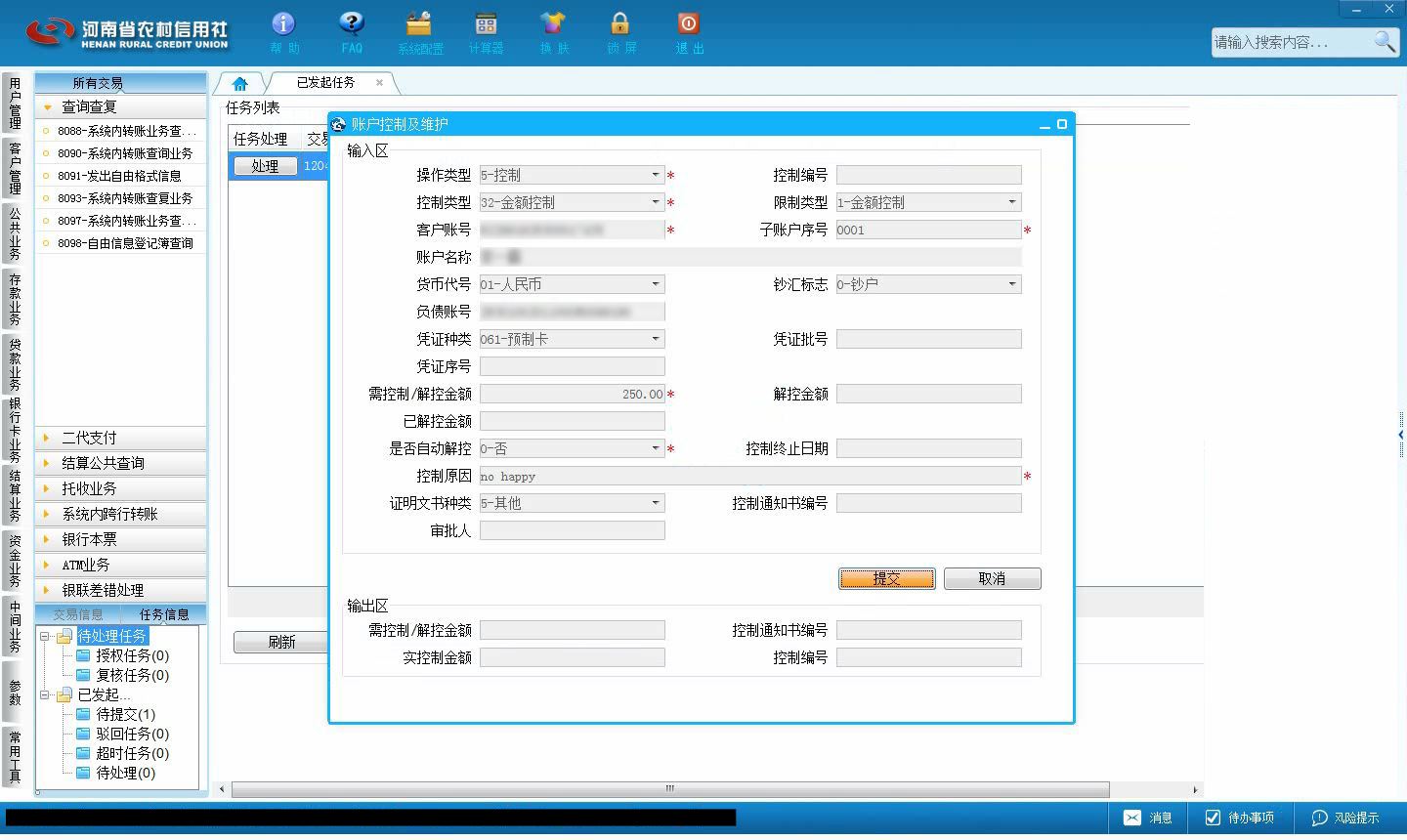Open the 限制类型 dropdown
Viewport: 1407px width, 840px height.
(1012, 202)
